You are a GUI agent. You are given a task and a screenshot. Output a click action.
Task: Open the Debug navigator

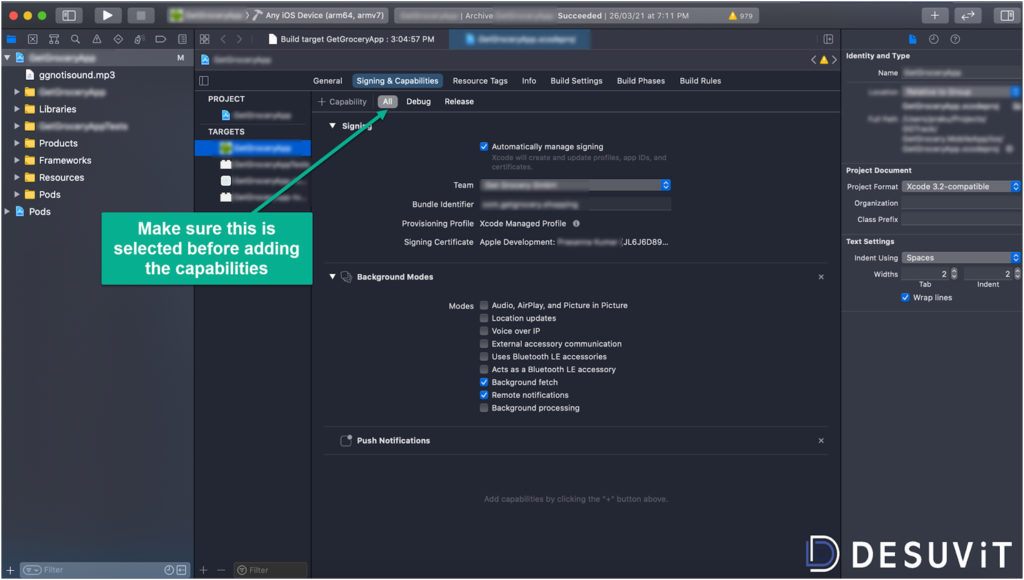pyautogui.click(x=139, y=39)
